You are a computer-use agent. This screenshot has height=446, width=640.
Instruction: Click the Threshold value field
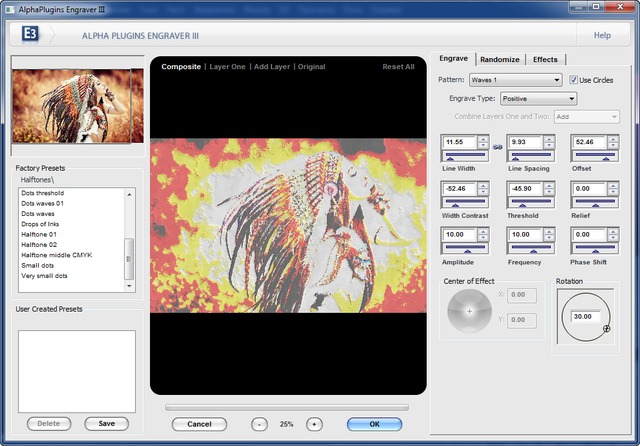pos(524,188)
